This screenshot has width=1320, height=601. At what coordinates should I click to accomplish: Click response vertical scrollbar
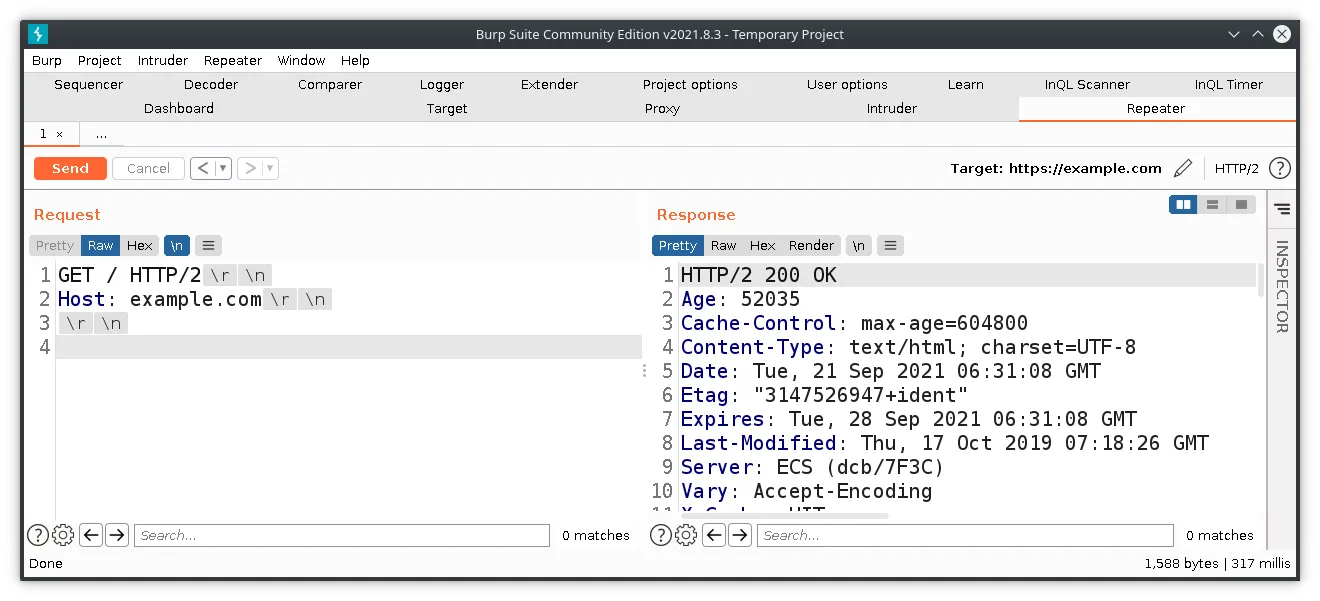1261,282
